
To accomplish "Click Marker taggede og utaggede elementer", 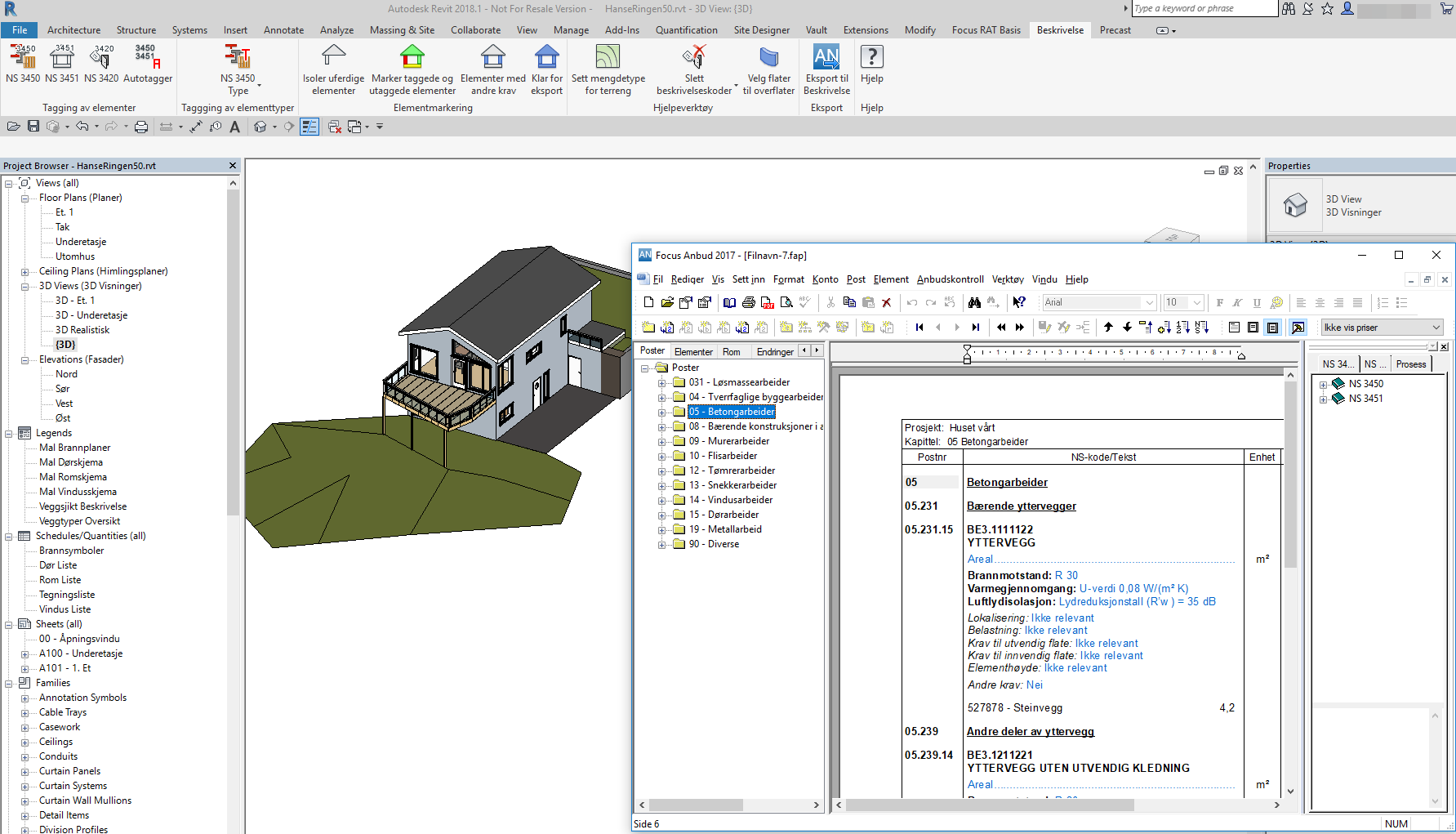I will click(412, 70).
